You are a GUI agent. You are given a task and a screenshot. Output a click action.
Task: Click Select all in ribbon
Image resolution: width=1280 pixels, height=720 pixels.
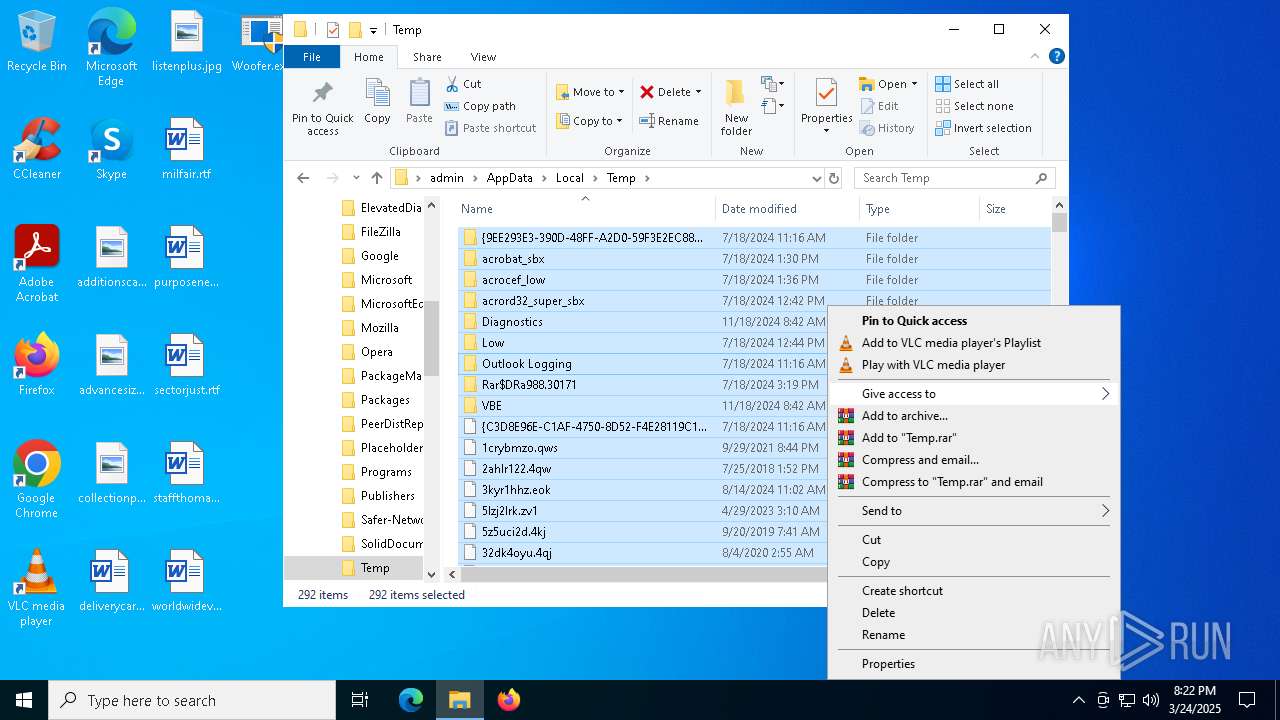pyautogui.click(x=967, y=84)
